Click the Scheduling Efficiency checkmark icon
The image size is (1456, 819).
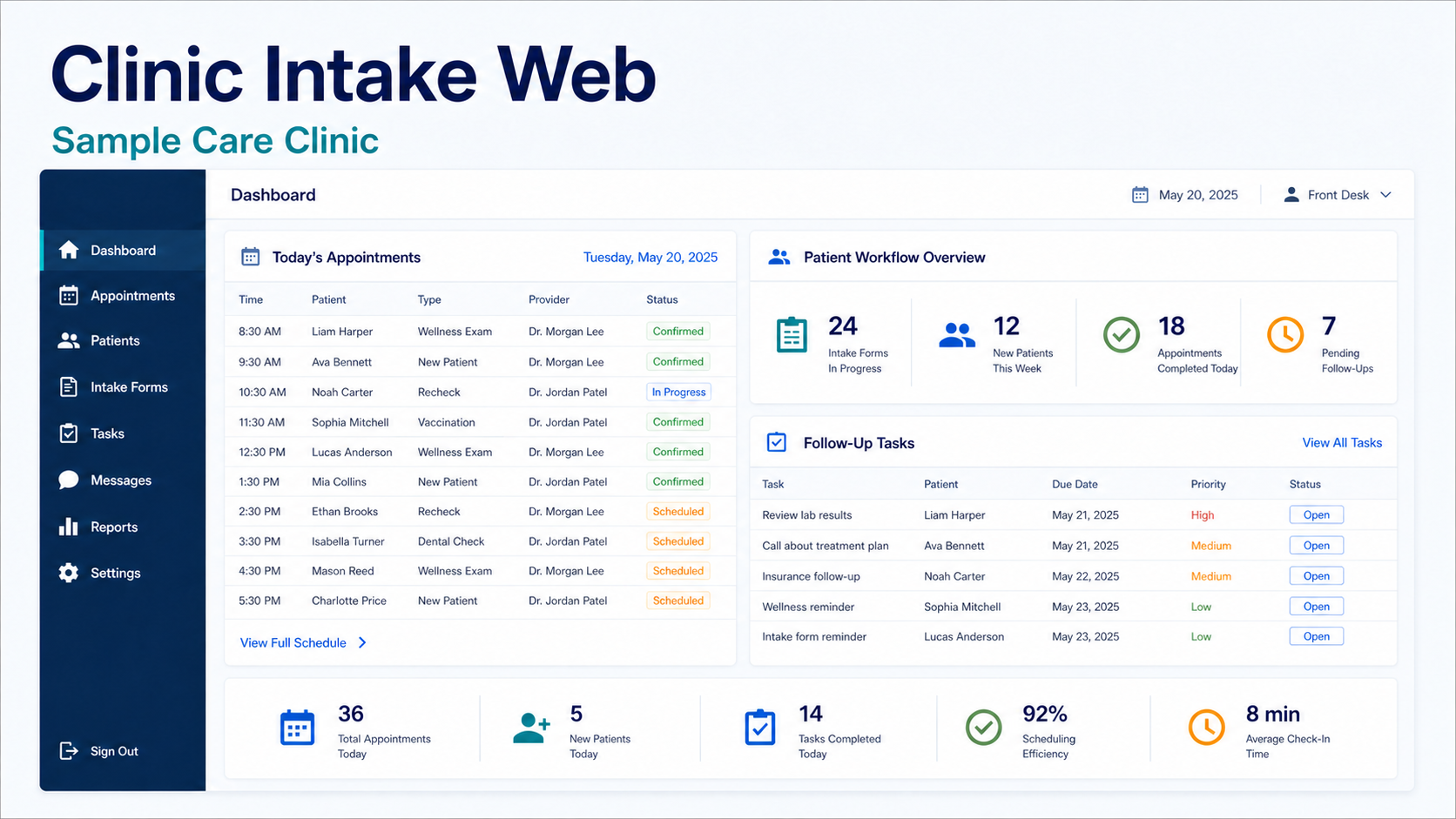pyautogui.click(x=984, y=728)
